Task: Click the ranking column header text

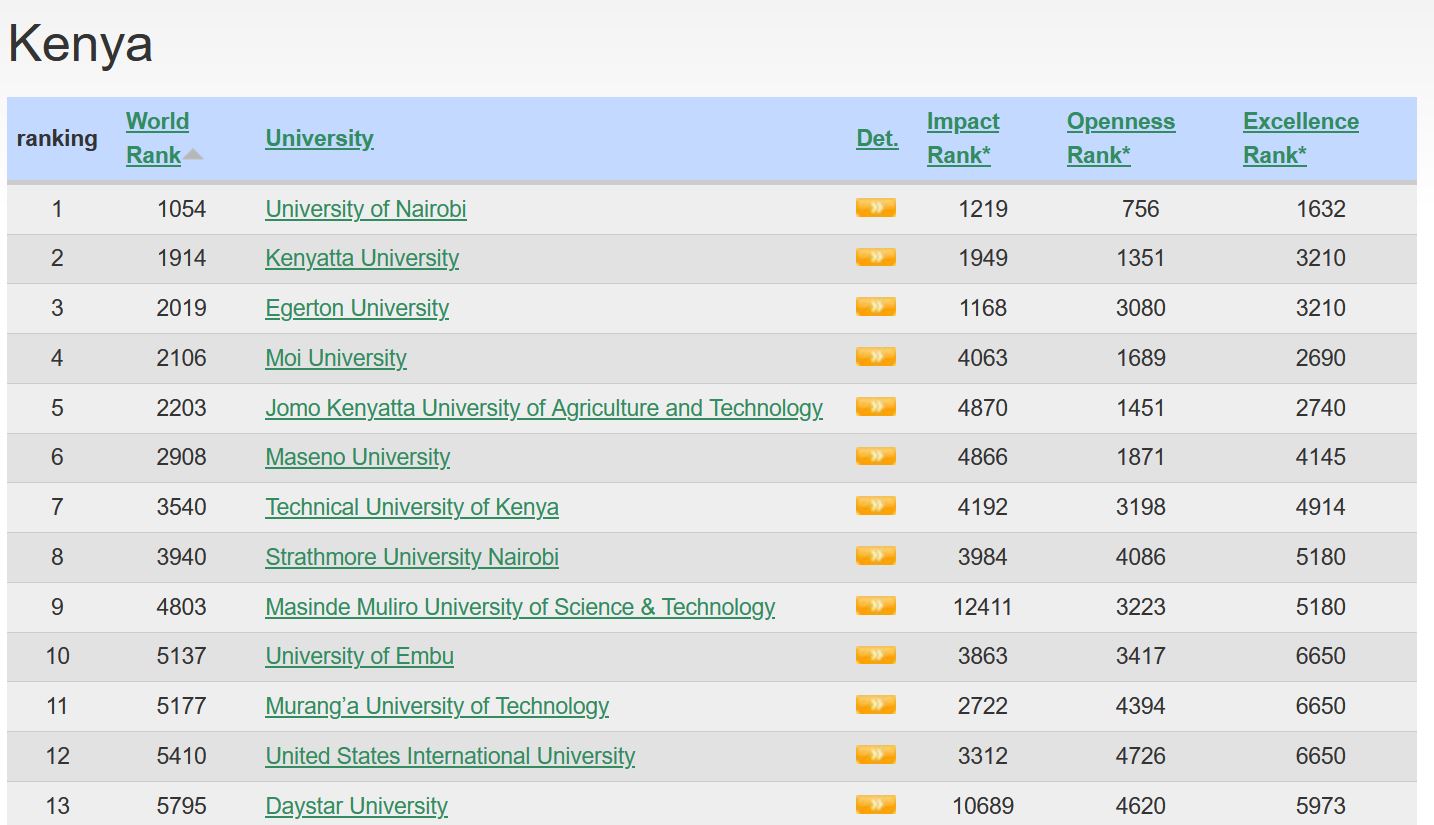Action: pyautogui.click(x=57, y=138)
